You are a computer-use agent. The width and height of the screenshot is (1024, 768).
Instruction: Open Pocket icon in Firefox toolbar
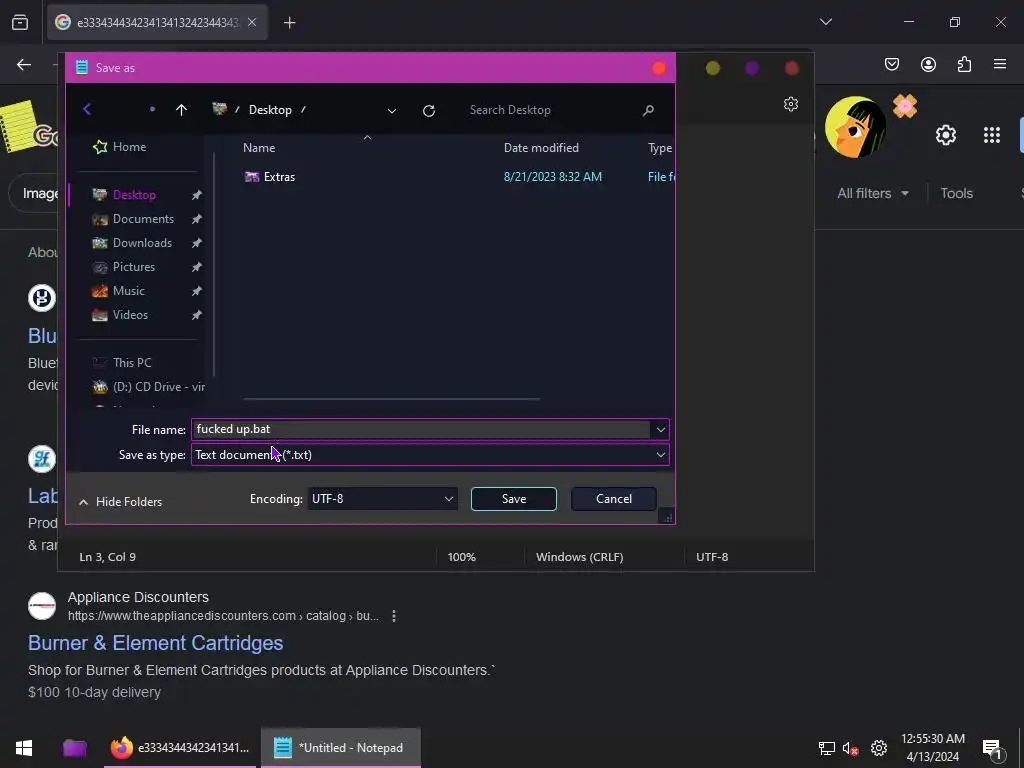(892, 64)
